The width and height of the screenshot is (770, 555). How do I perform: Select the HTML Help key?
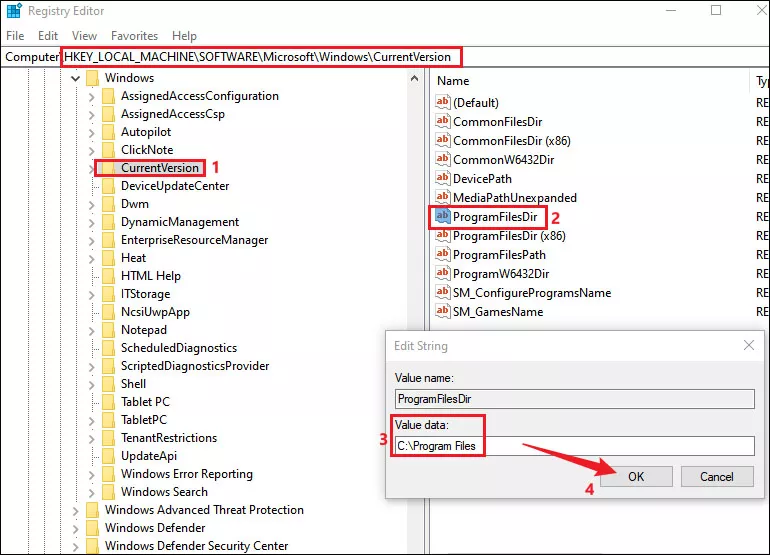point(151,276)
